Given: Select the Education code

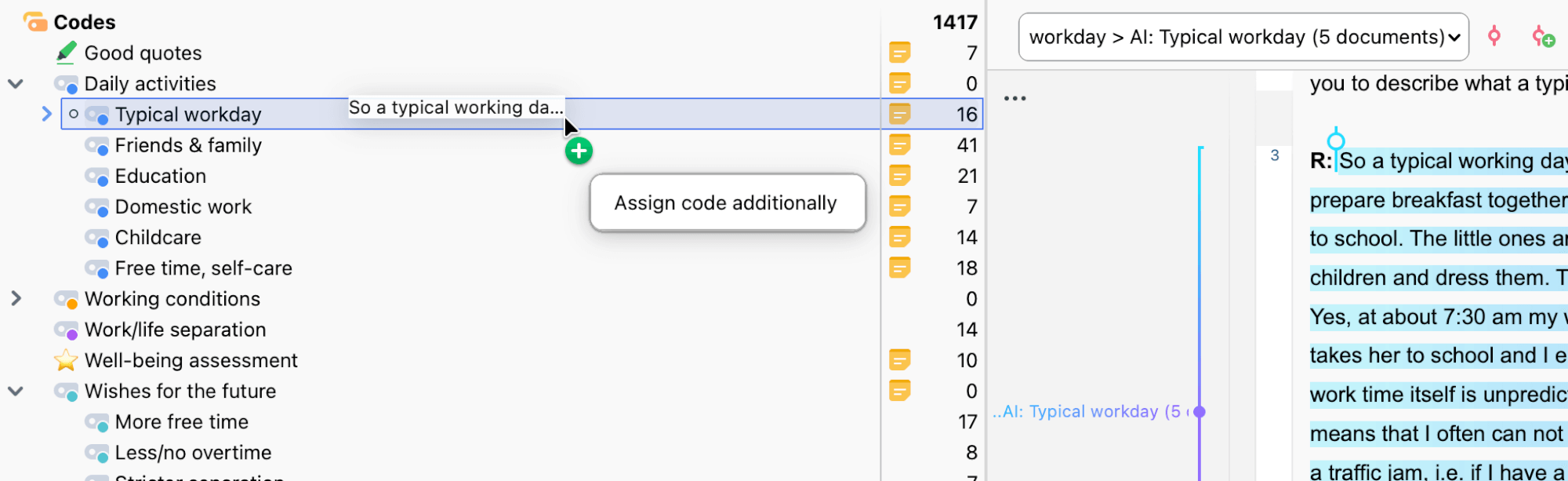Looking at the screenshot, I should pos(161,176).
